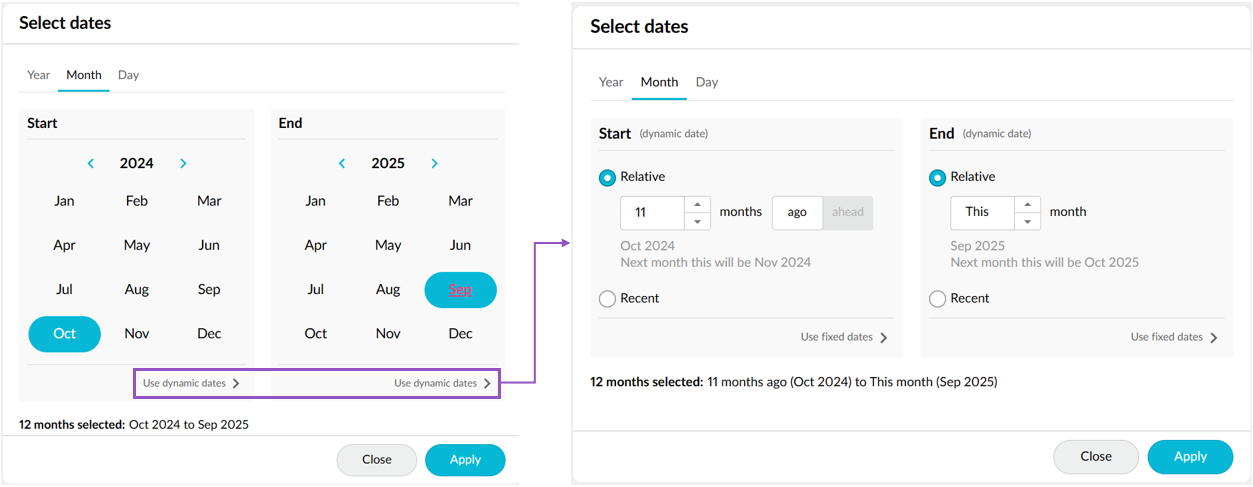The width and height of the screenshot is (1253, 487).
Task: Pick Dec in the Start month grid
Action: 209,333
